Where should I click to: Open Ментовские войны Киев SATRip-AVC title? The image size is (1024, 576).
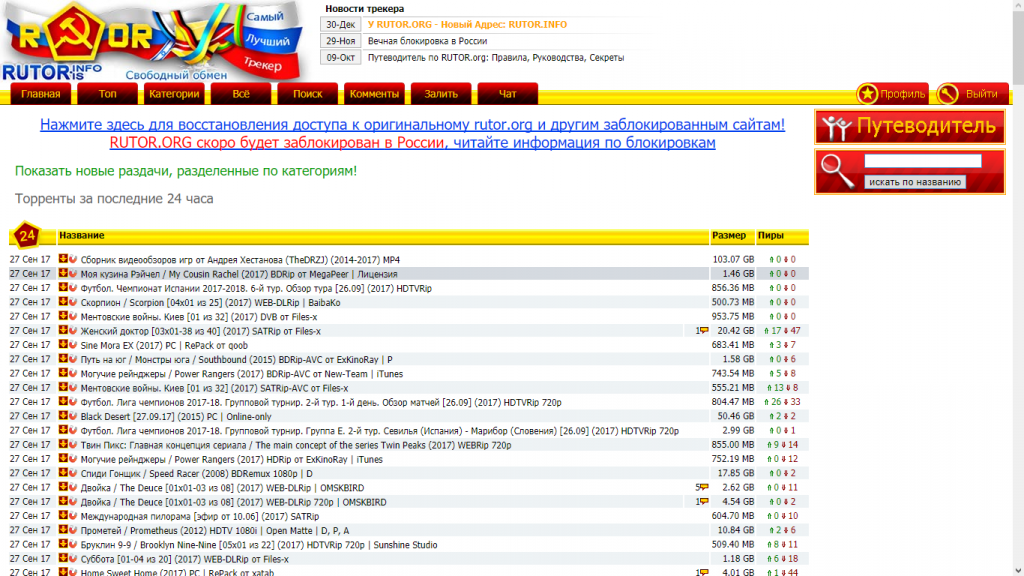click(214, 388)
